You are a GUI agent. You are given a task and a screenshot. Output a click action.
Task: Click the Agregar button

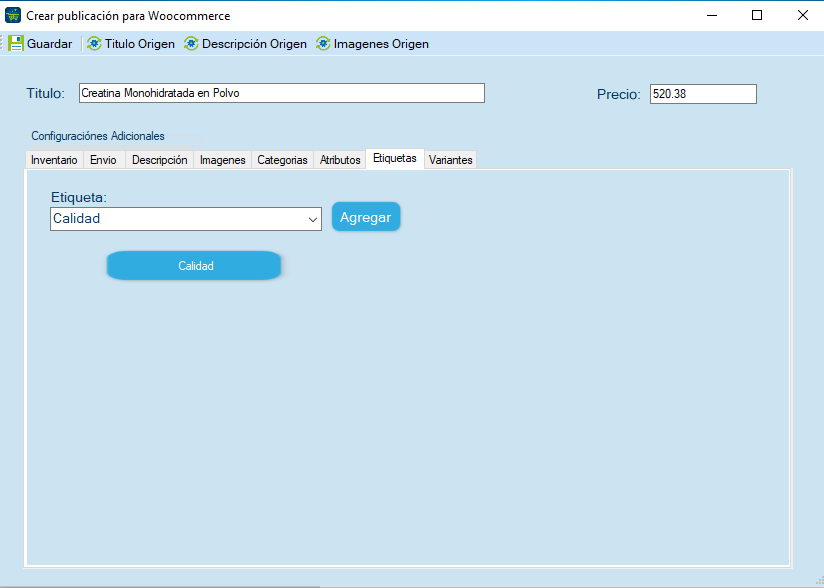[366, 217]
